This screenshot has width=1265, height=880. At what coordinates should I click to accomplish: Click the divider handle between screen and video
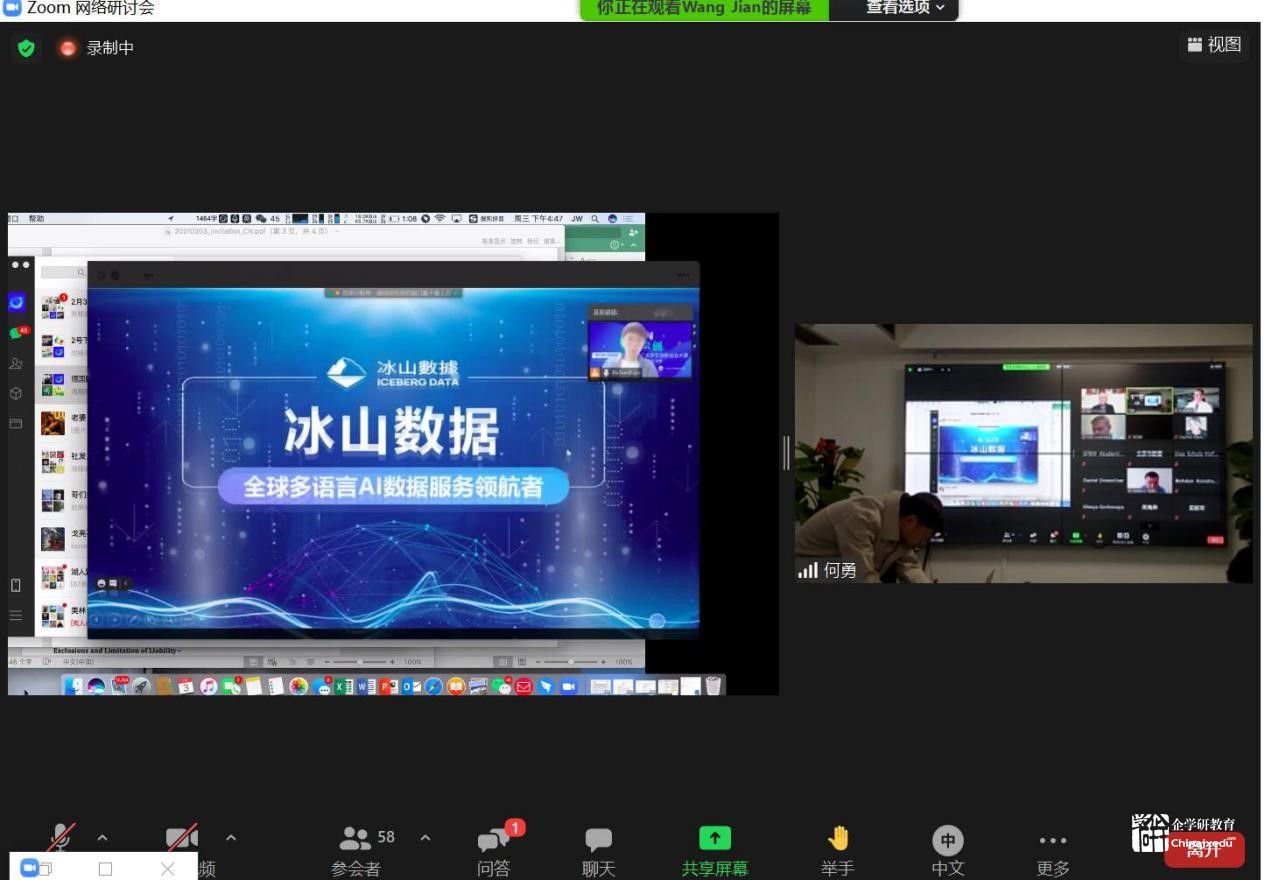pyautogui.click(x=786, y=453)
